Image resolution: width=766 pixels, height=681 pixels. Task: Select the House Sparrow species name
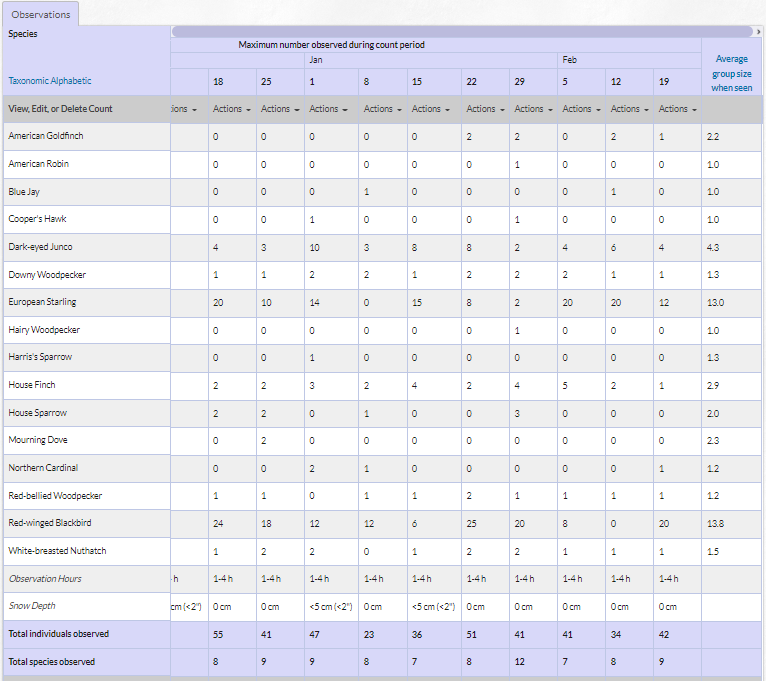38,413
